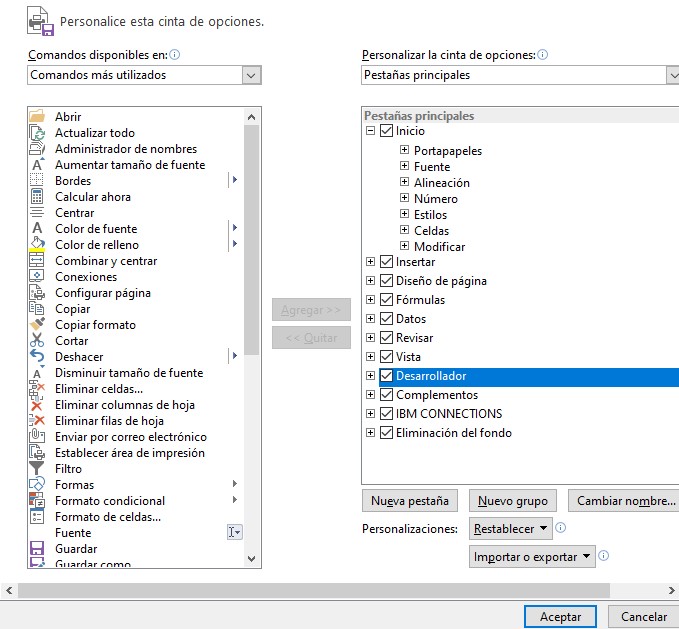Select the Color de relleno bucket icon
This screenshot has height=629, width=679.
37,244
